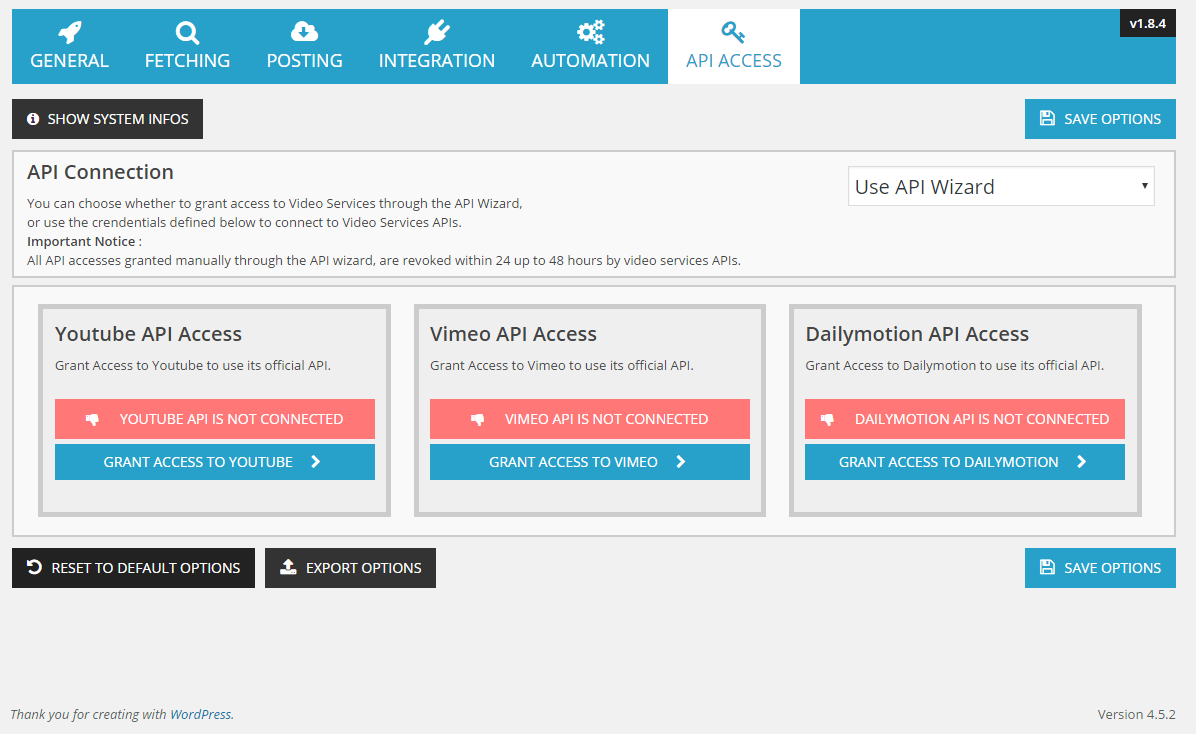Click the bottom Save Options button label
The image size is (1196, 734).
[x=1112, y=568]
